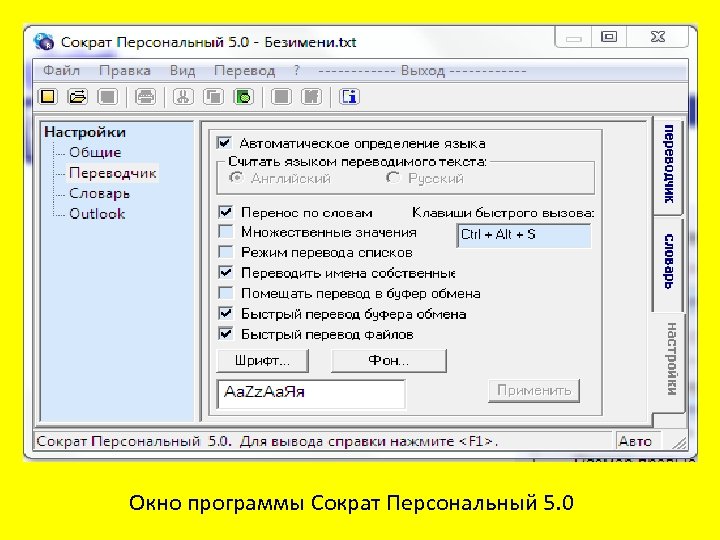Enable Режим перевода списков checkbox

pos(225,252)
